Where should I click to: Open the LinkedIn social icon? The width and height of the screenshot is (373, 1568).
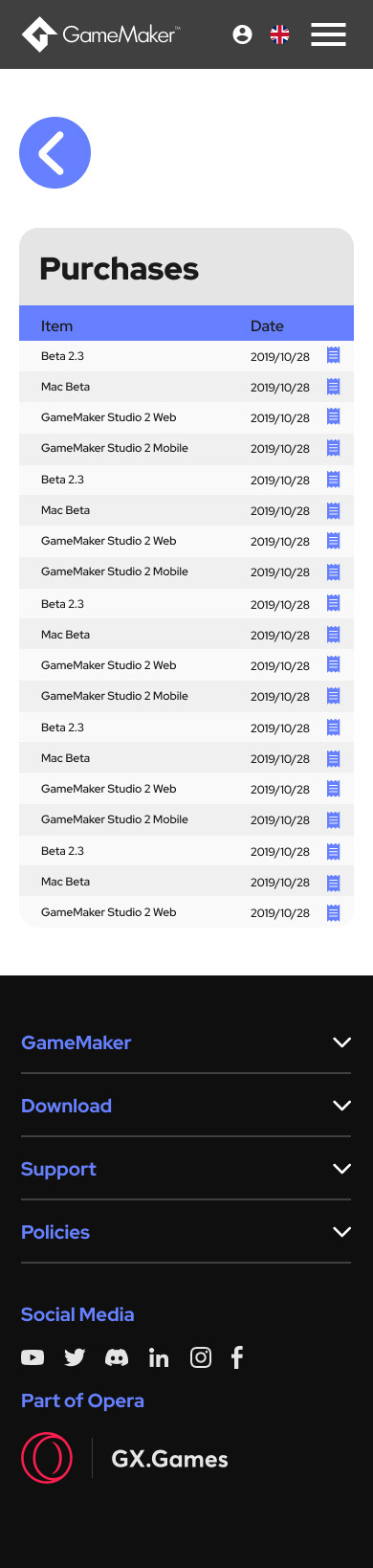pyautogui.click(x=159, y=1357)
